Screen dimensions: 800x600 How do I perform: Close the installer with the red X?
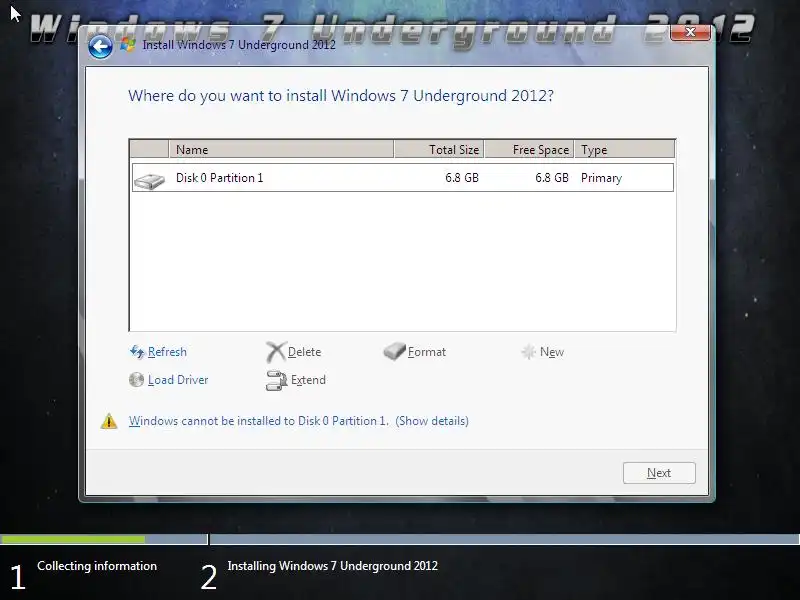click(690, 32)
